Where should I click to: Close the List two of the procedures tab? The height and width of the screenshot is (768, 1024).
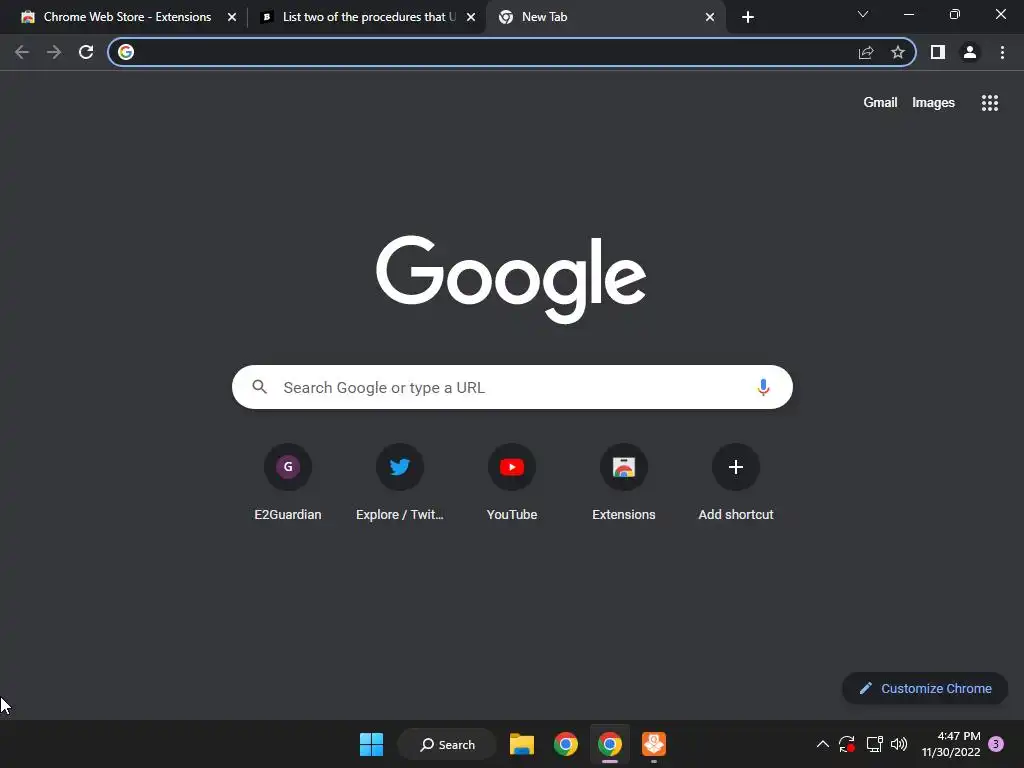coord(471,17)
